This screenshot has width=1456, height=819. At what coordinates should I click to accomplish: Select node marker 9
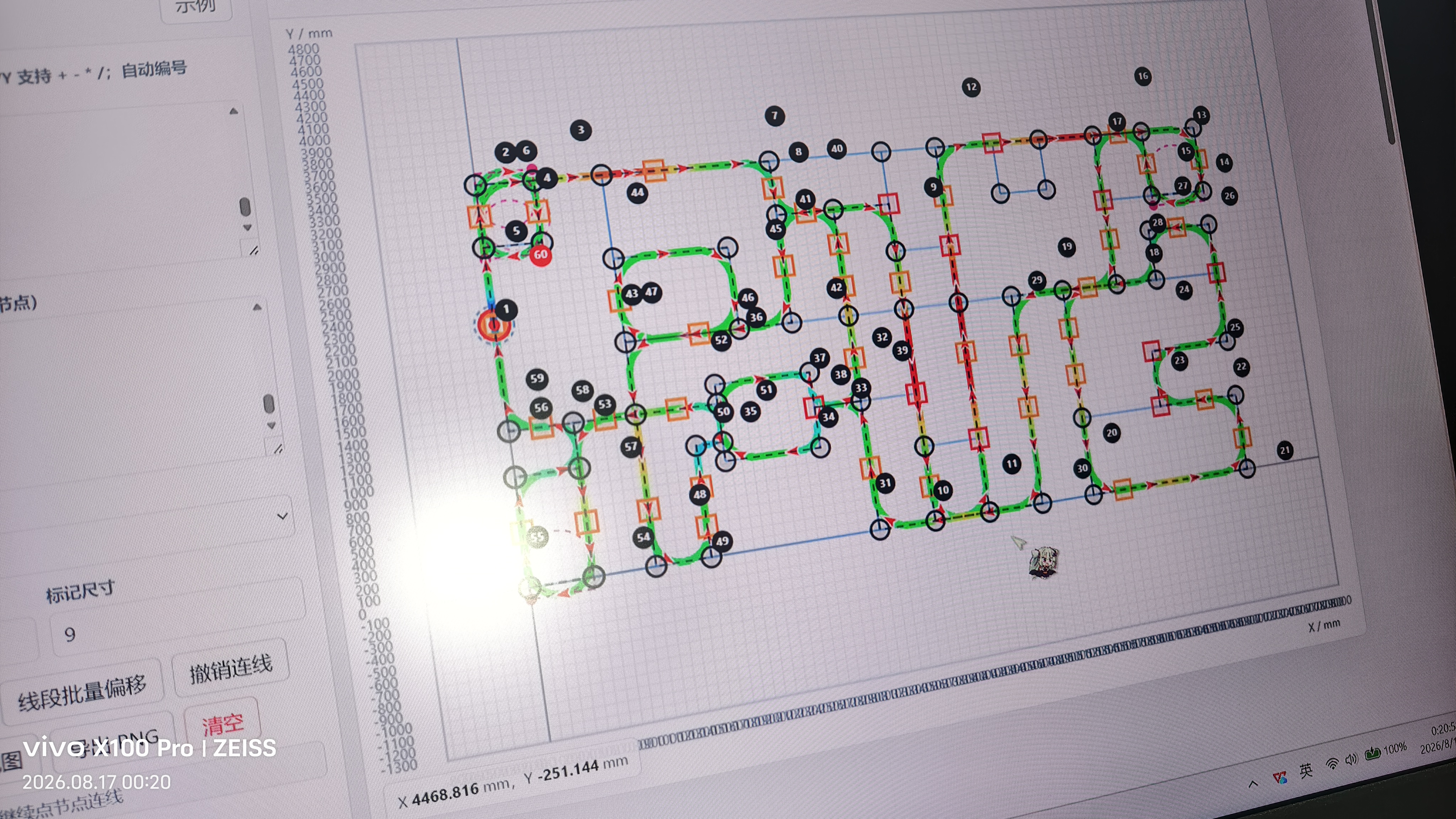[x=933, y=187]
